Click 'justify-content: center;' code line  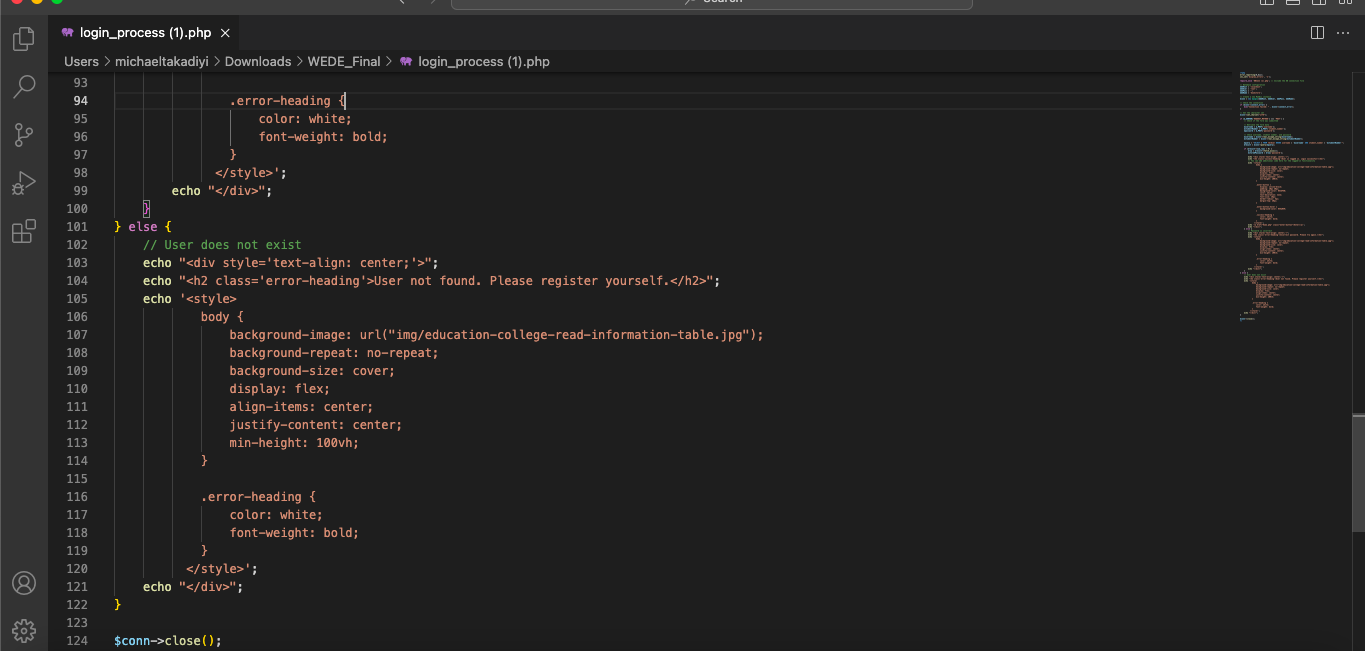click(x=315, y=425)
